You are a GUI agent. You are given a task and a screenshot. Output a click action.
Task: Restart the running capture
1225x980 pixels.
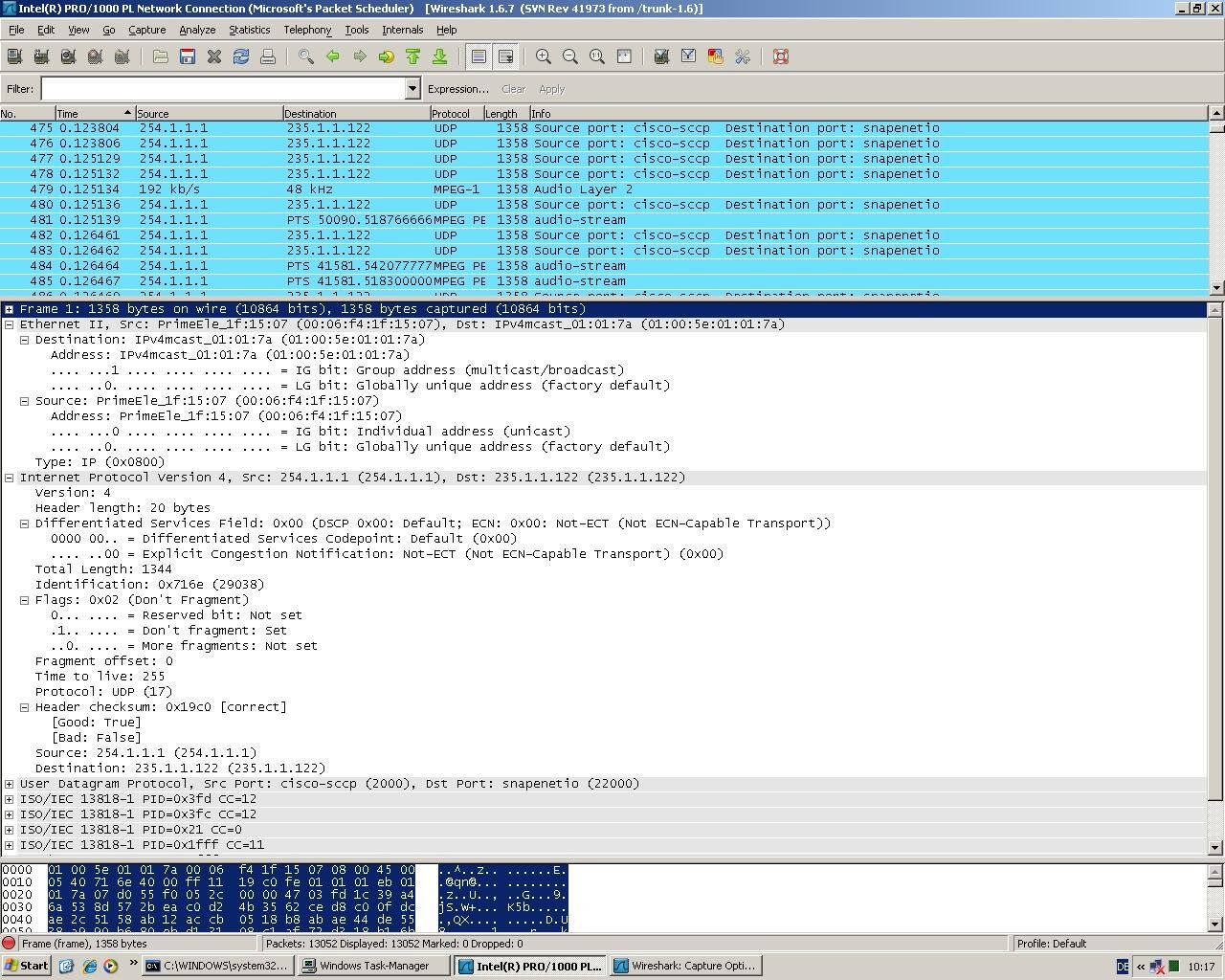(122, 56)
